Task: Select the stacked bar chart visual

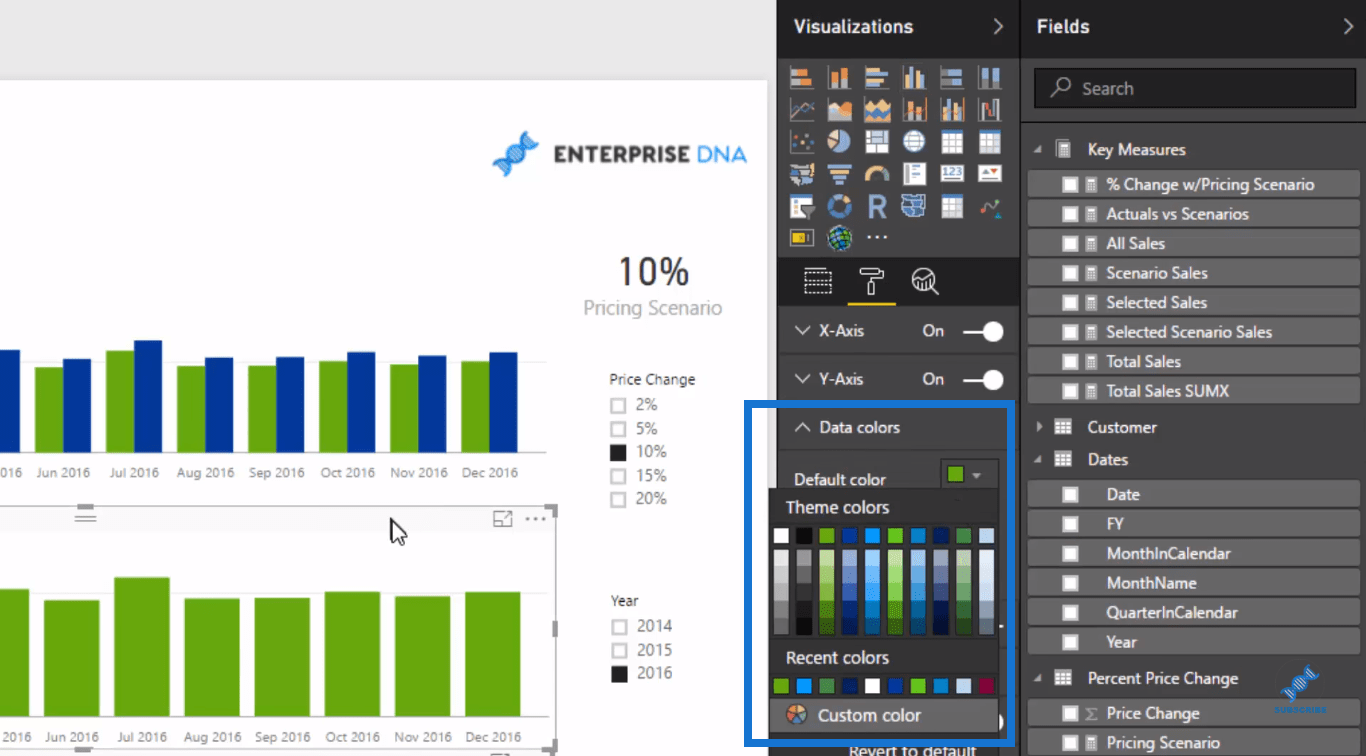Action: (801, 78)
